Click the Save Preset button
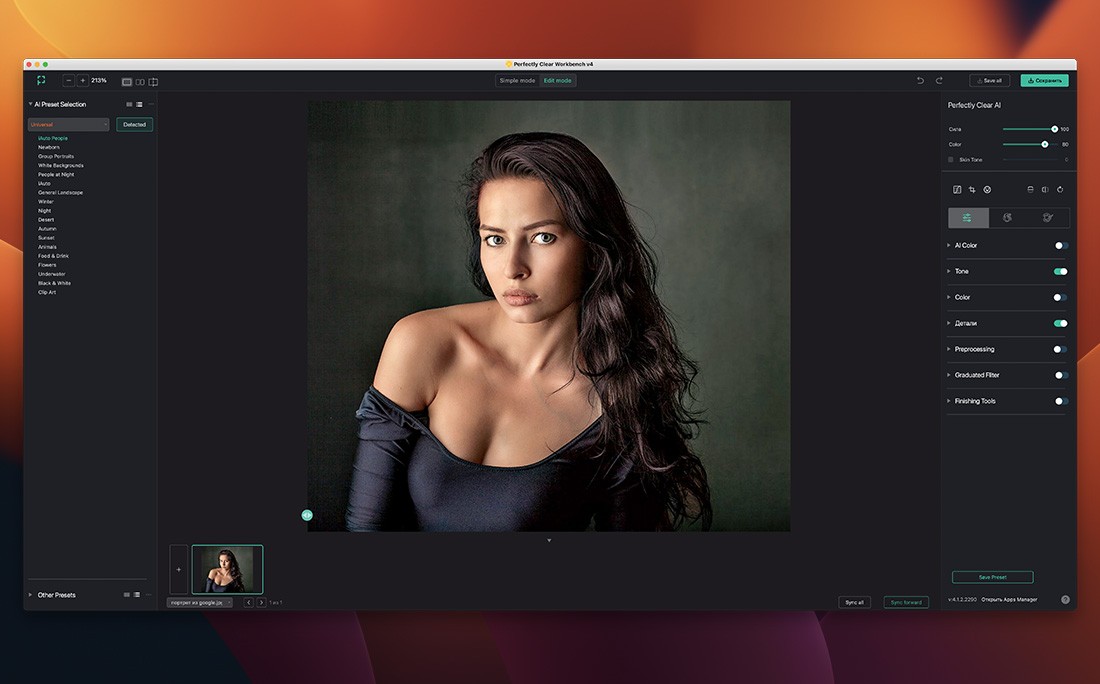The width and height of the screenshot is (1100, 684). [x=992, y=577]
